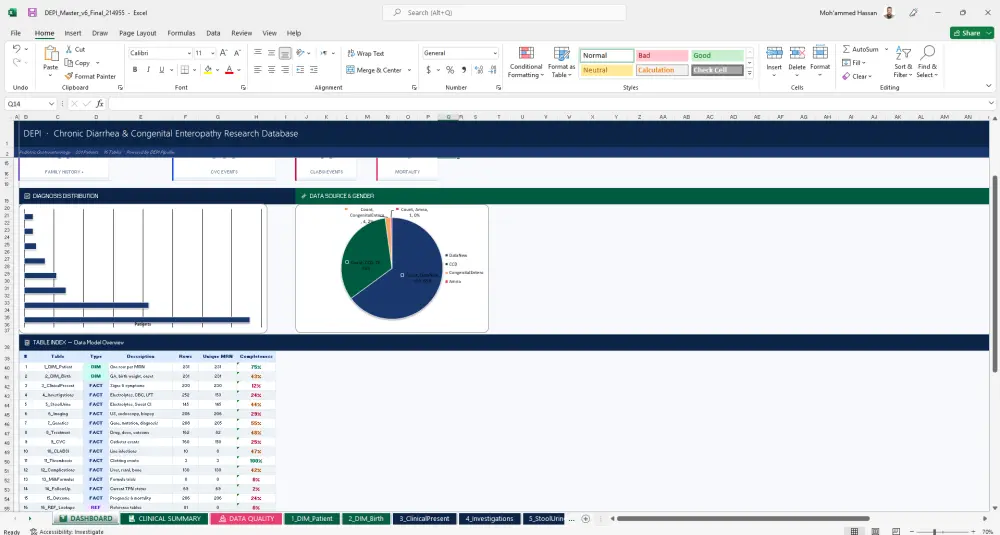Viewport: 1000px width, 535px height.
Task: Click the Insert cells icon
Action: (x=774, y=54)
